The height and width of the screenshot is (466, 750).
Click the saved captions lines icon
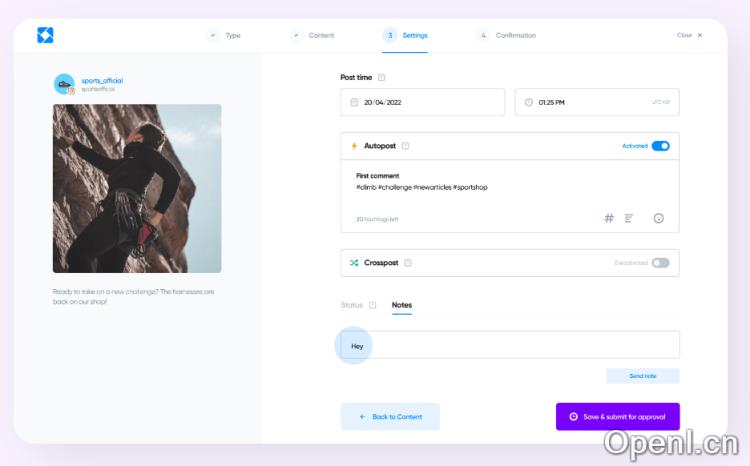[x=629, y=219]
